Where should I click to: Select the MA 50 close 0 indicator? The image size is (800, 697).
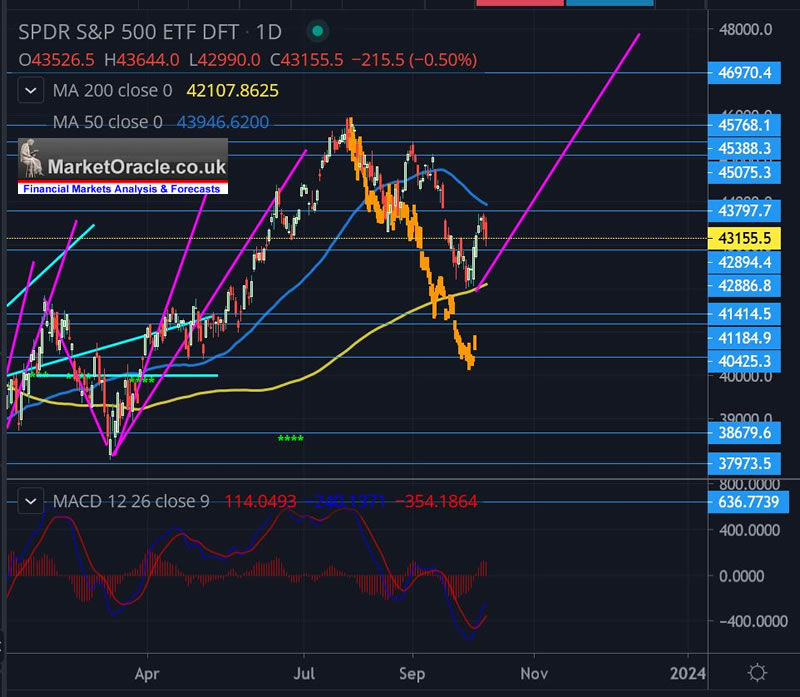tap(108, 122)
